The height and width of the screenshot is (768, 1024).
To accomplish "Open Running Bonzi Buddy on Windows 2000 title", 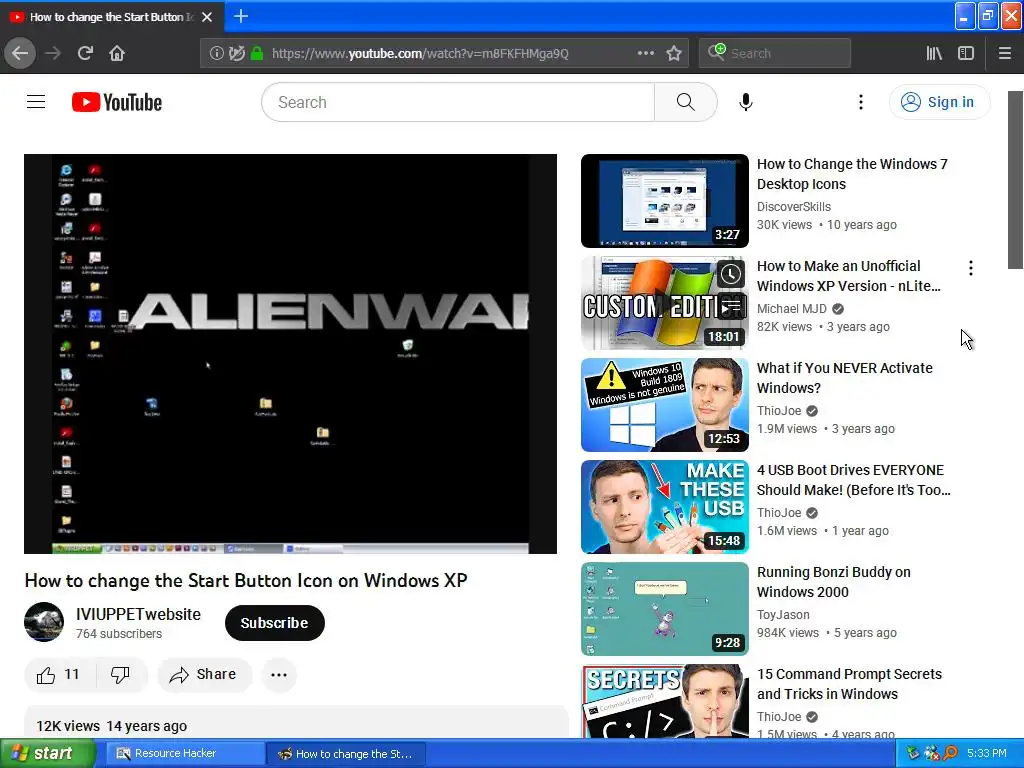I will coord(833,582).
